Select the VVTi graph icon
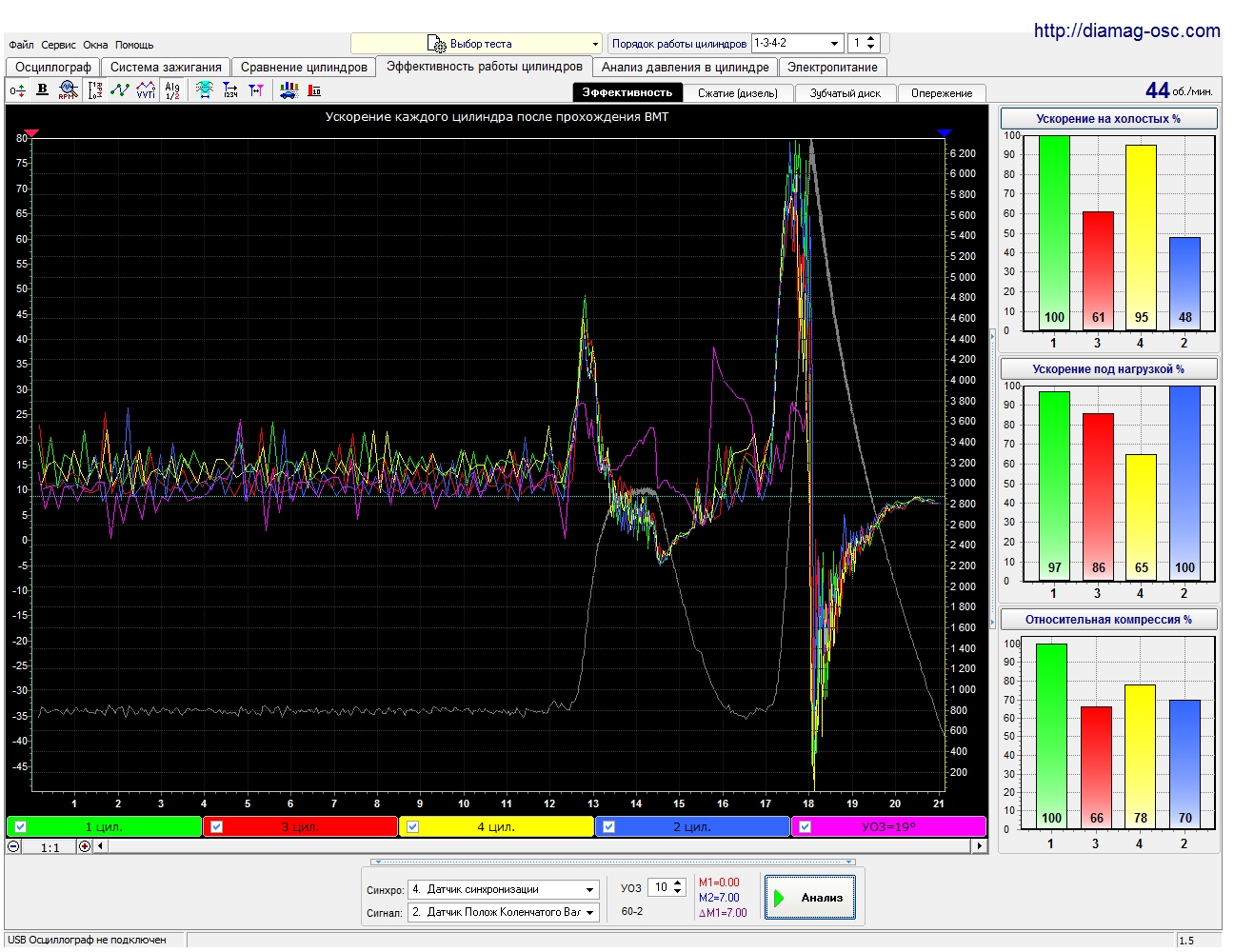Viewport: 1234px width, 952px height. (x=146, y=89)
